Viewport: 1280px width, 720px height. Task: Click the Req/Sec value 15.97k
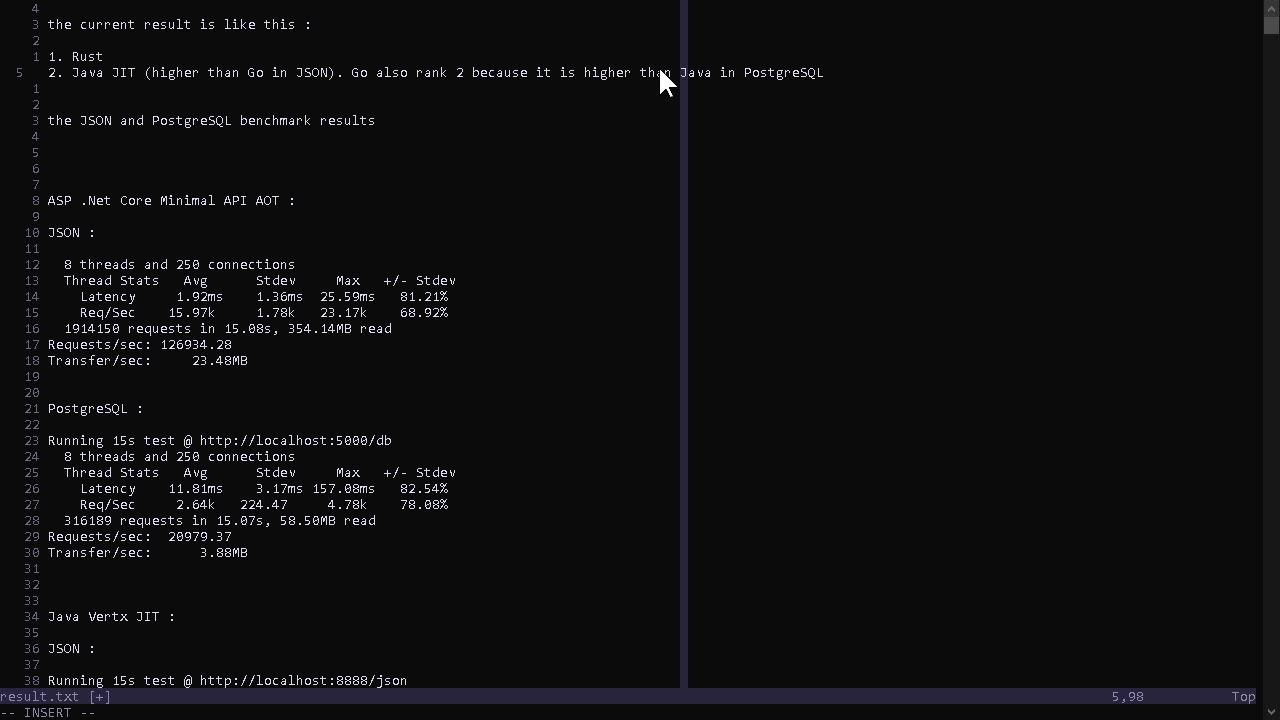click(191, 313)
